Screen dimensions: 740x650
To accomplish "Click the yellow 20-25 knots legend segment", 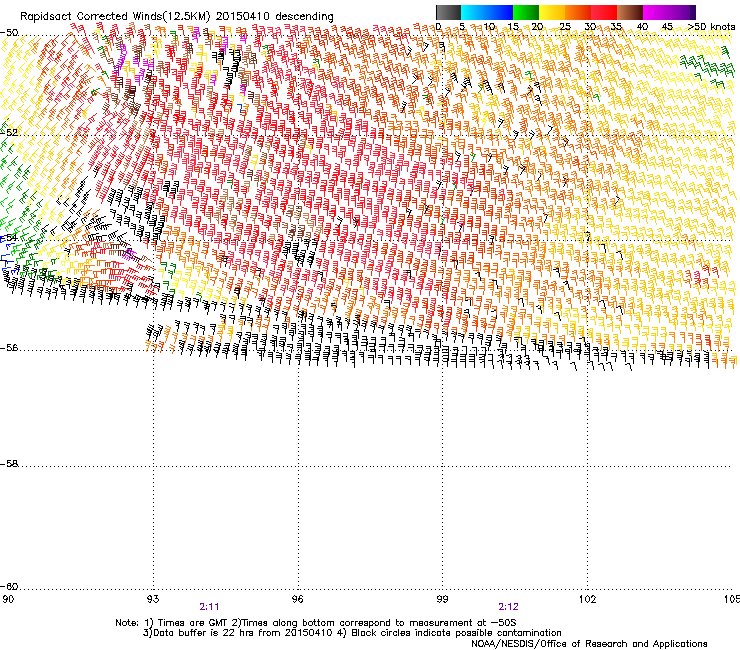I will coord(552,12).
